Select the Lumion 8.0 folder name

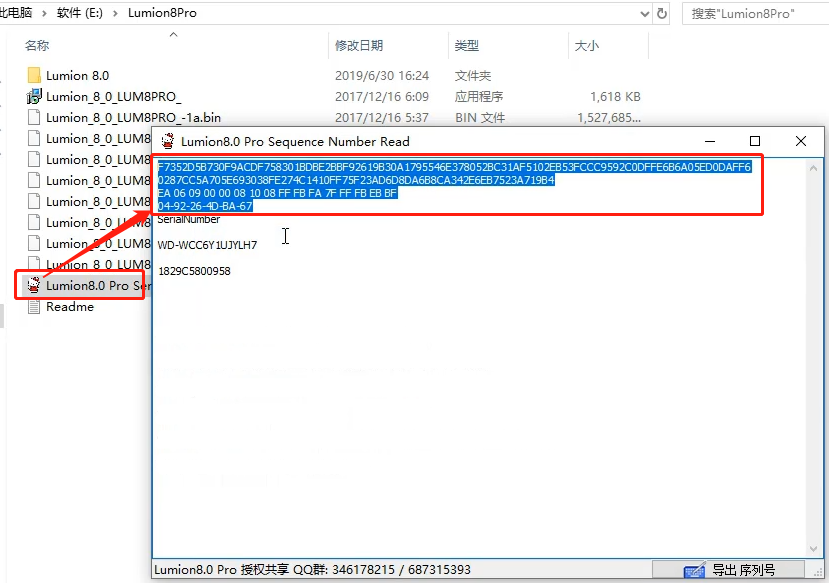[x=77, y=76]
